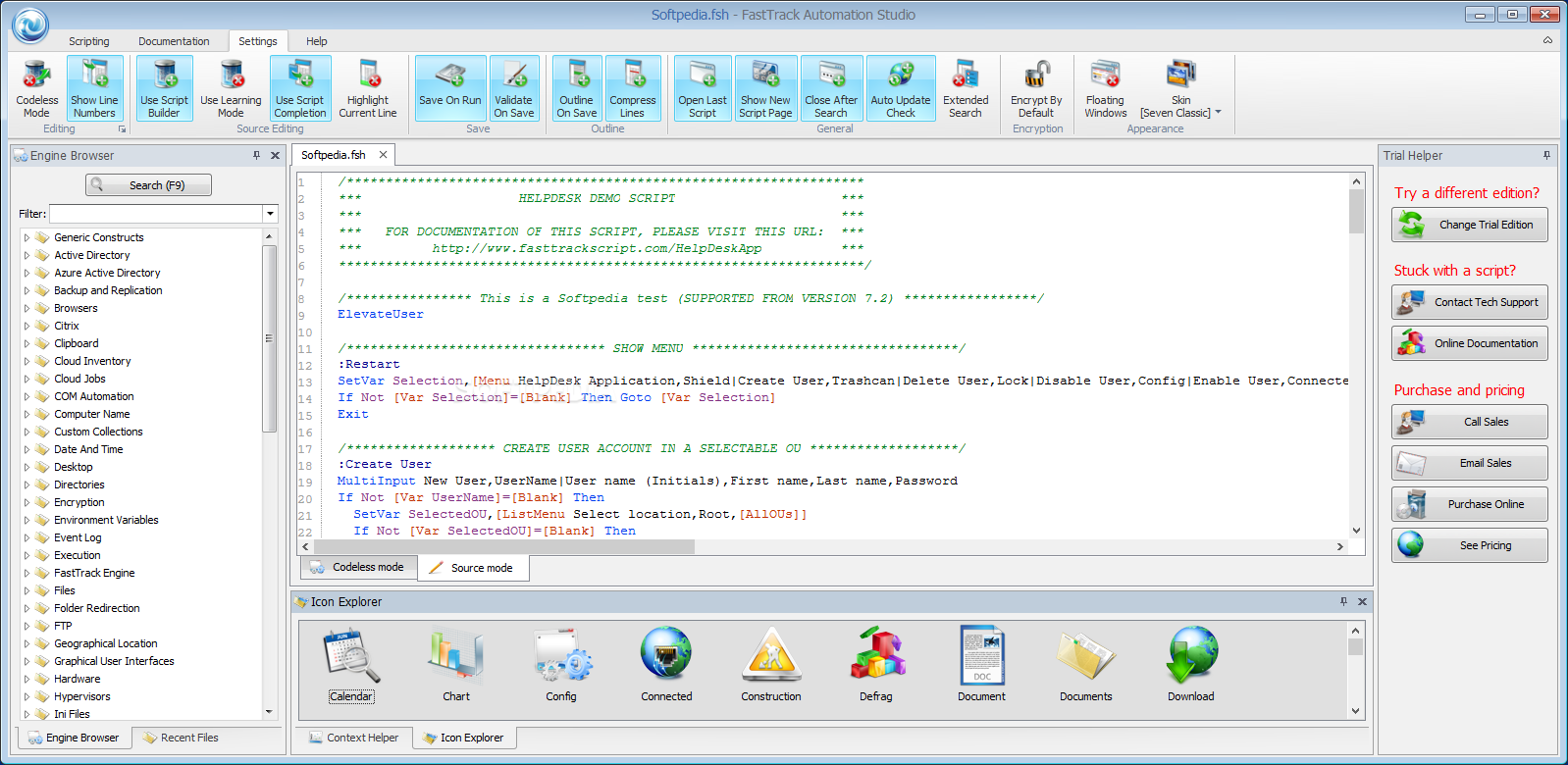Image resolution: width=1568 pixels, height=765 pixels.
Task: Toggle Use Learning Mode option
Action: click(x=231, y=88)
